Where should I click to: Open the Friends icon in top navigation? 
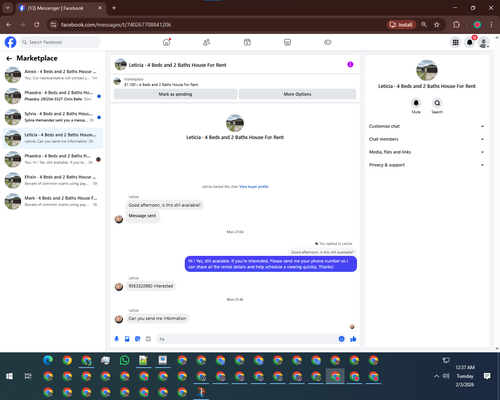pos(207,42)
